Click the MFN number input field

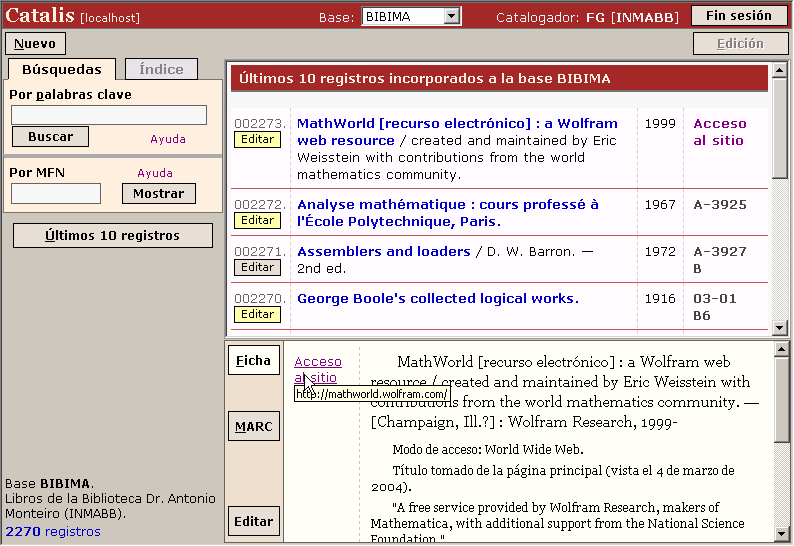[56, 193]
